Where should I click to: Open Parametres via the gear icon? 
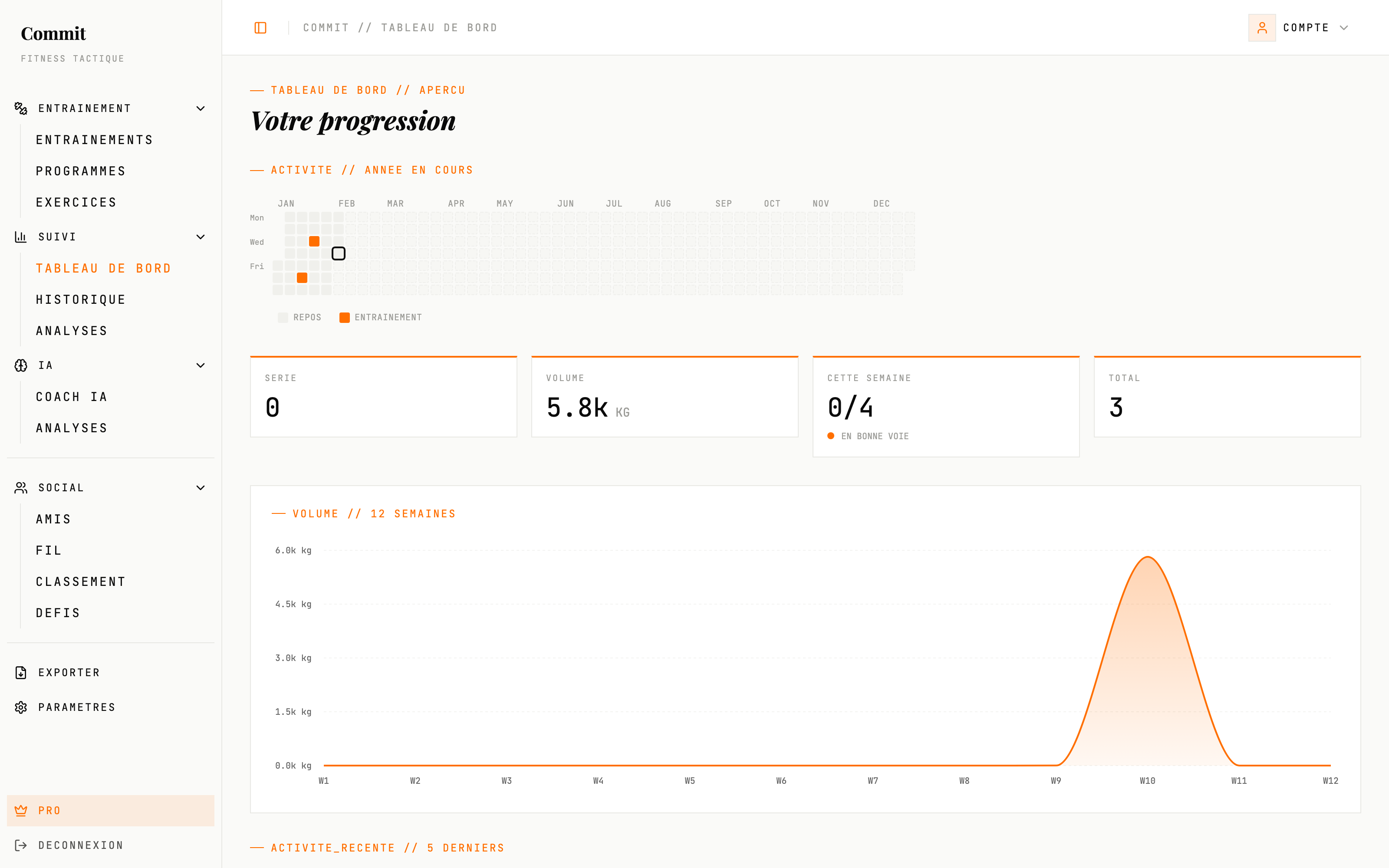pyautogui.click(x=20, y=707)
